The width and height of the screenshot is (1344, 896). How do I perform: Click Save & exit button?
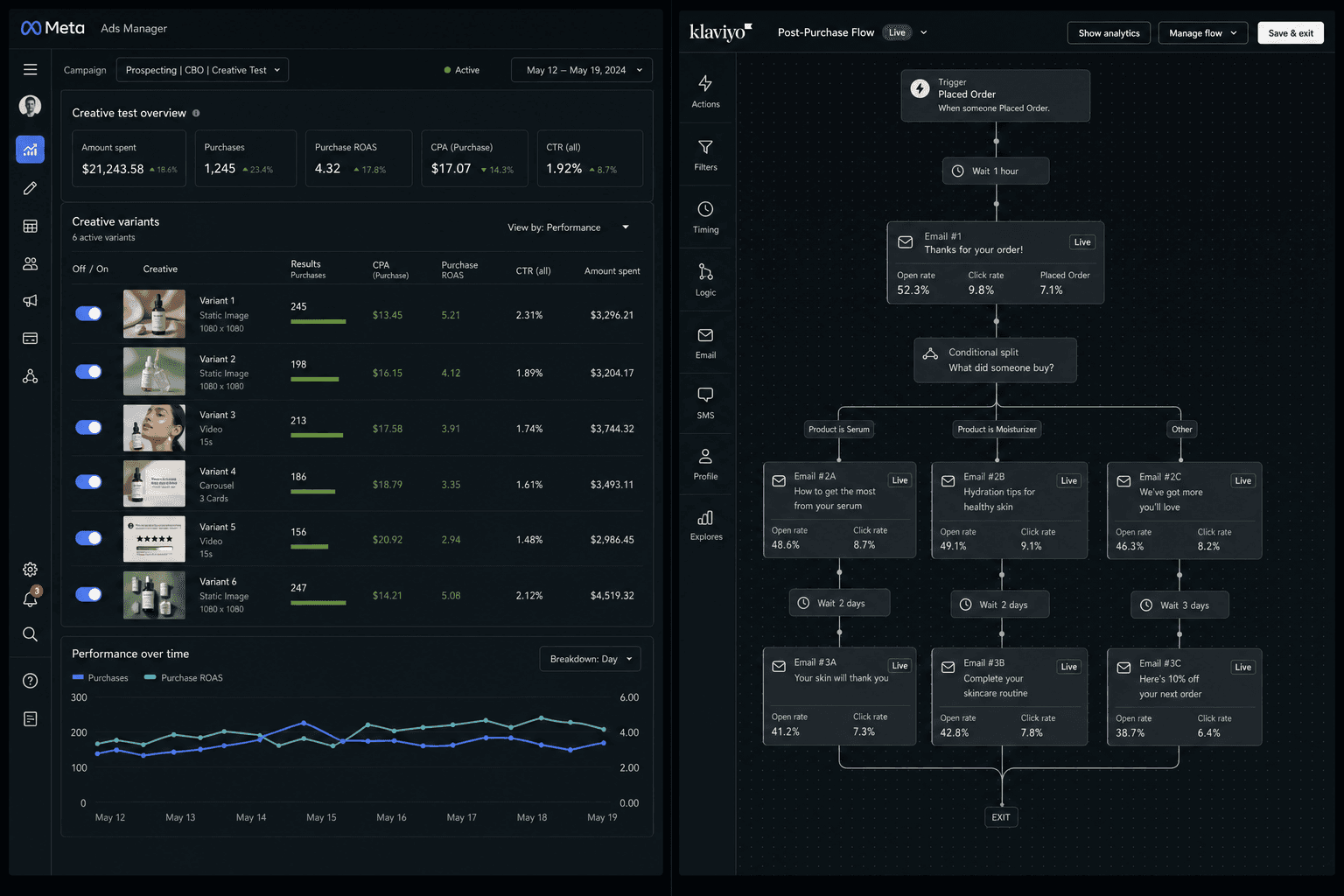click(x=1291, y=33)
